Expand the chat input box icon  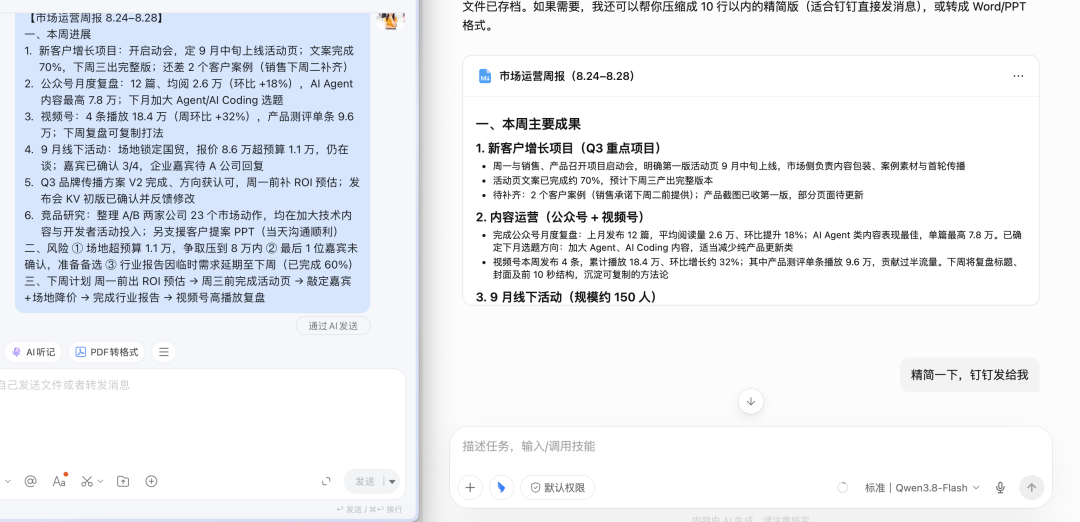326,481
